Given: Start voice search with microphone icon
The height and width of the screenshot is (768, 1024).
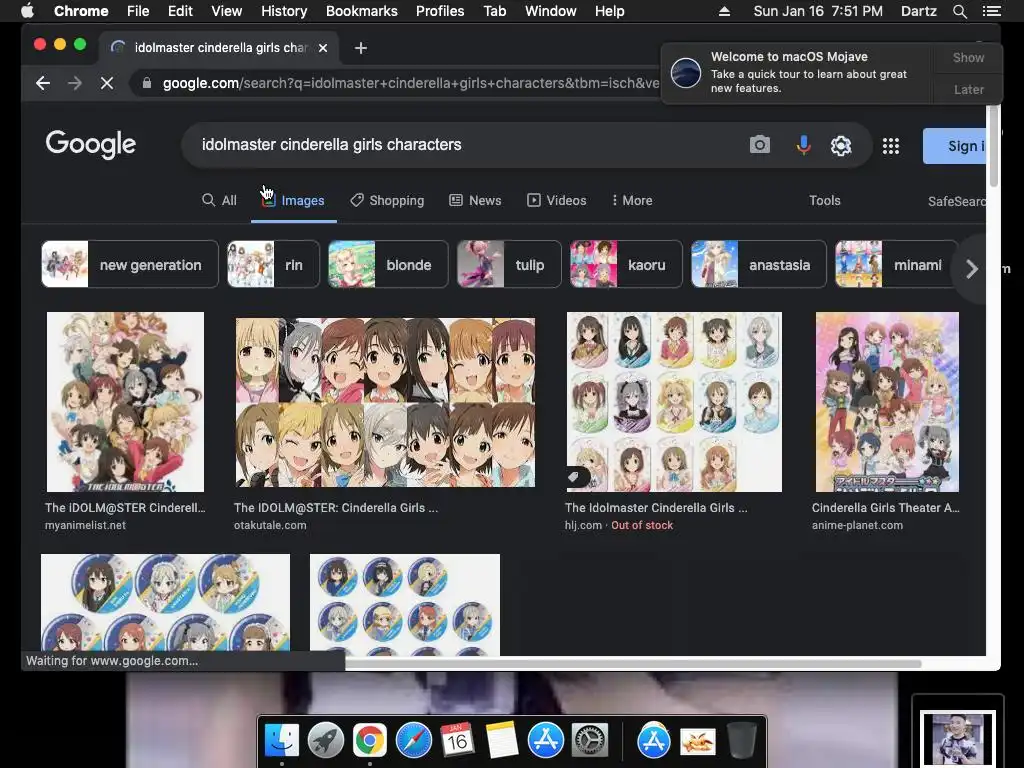Looking at the screenshot, I should point(803,144).
